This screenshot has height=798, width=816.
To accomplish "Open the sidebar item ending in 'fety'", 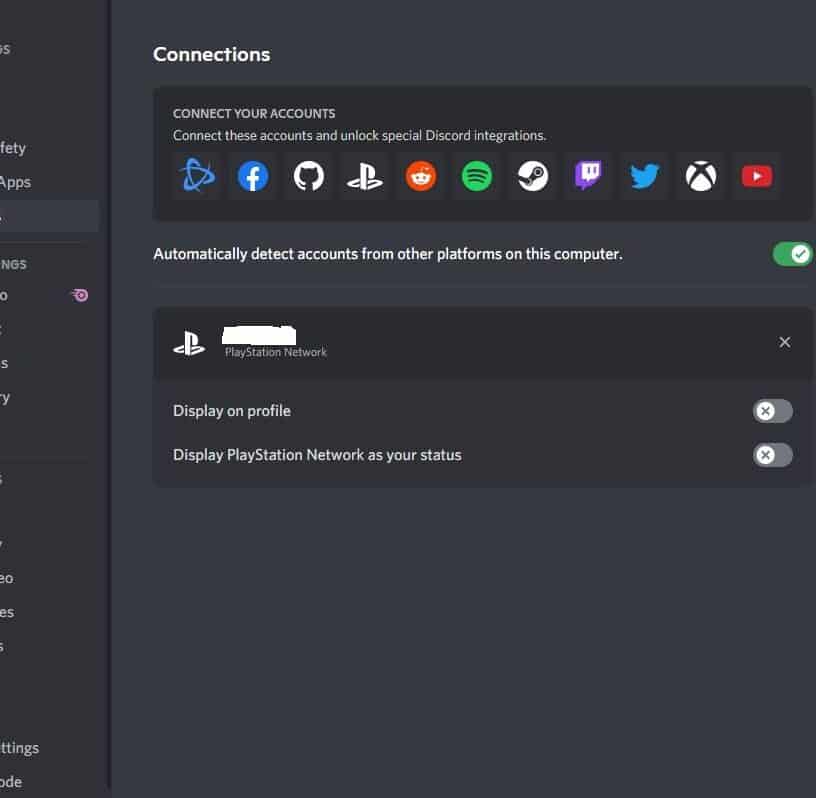I will pyautogui.click(x=13, y=148).
